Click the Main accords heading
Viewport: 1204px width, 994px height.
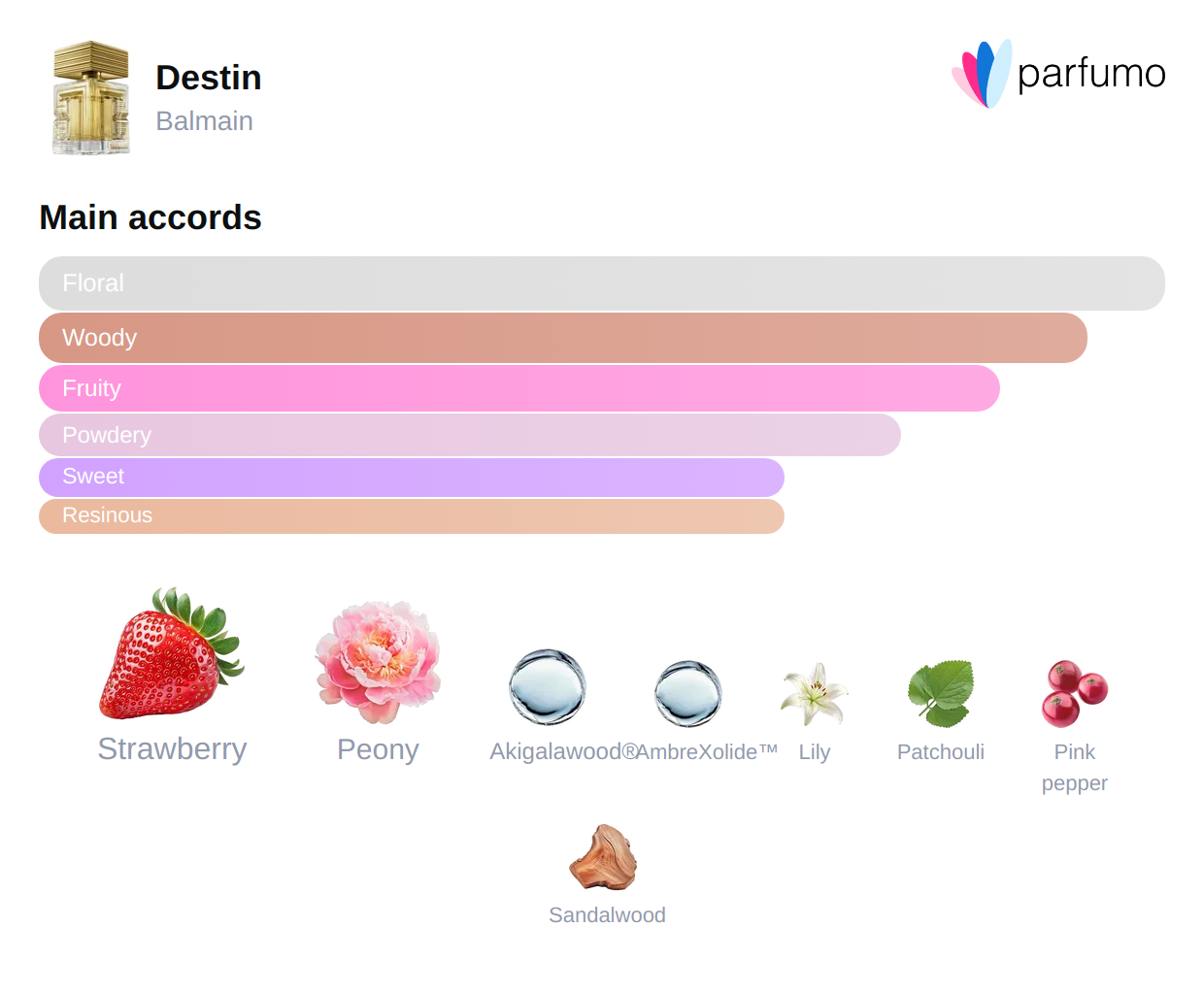point(150,217)
